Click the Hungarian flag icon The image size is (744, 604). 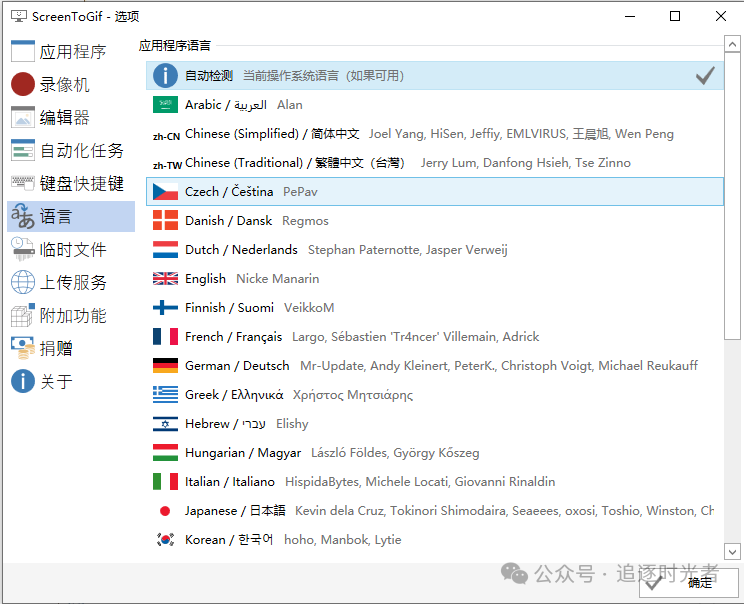(165, 452)
